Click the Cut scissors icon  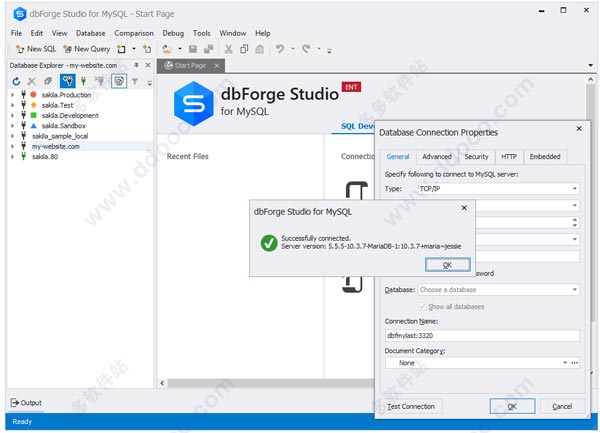click(x=228, y=49)
